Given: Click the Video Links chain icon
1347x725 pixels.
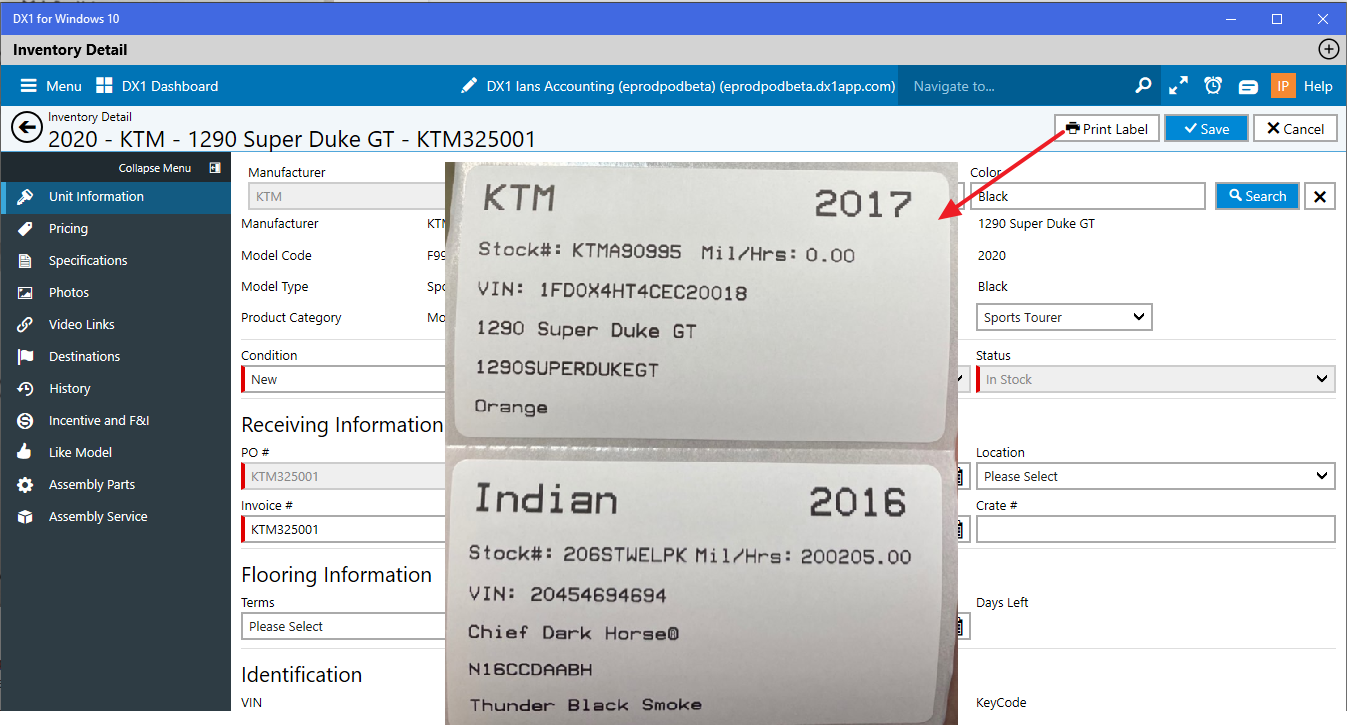Looking at the screenshot, I should point(26,325).
